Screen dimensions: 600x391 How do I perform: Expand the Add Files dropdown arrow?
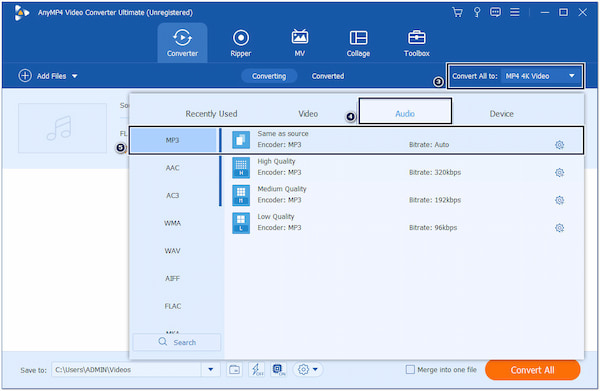tap(75, 76)
